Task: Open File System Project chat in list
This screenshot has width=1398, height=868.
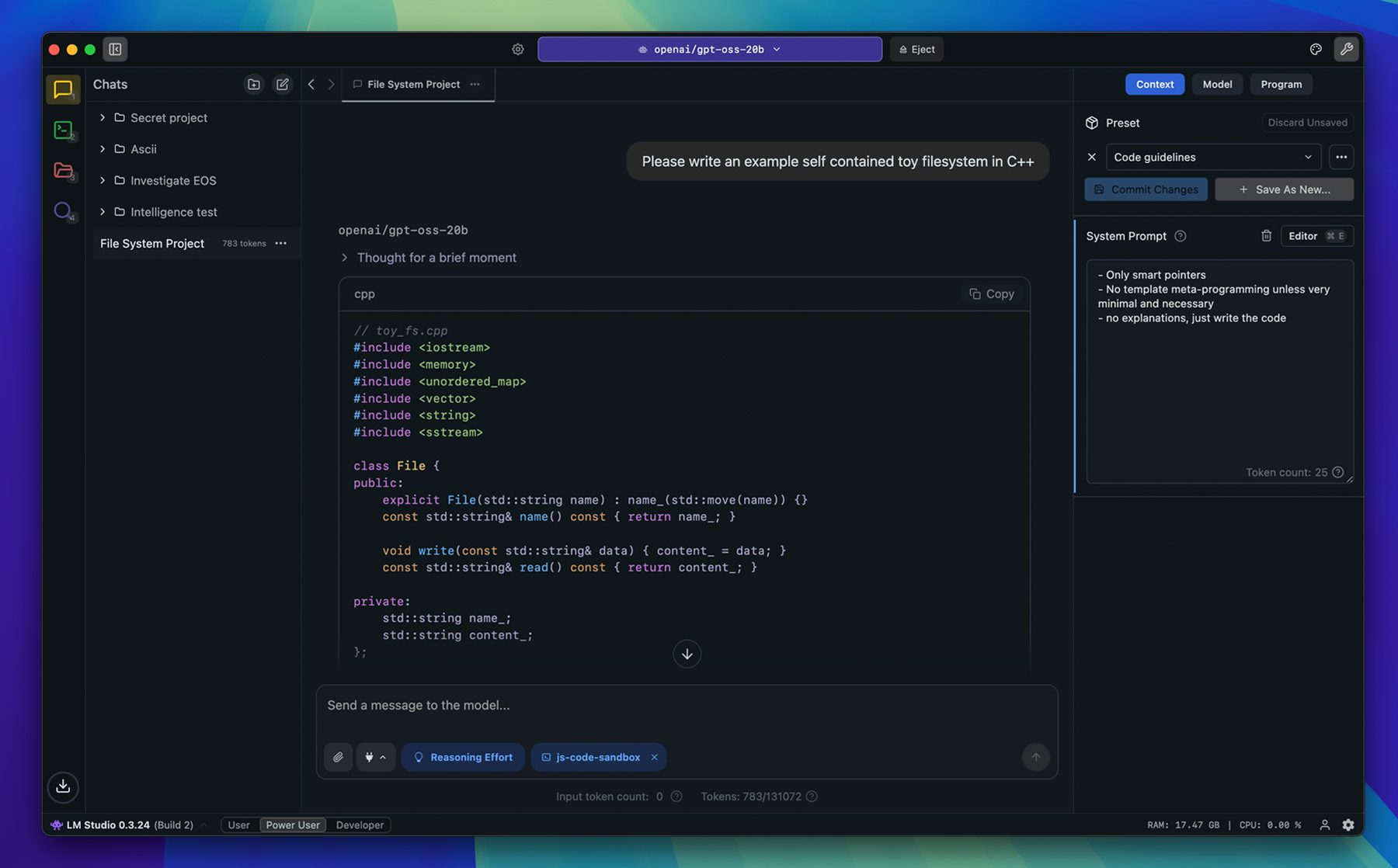Action: click(x=196, y=243)
